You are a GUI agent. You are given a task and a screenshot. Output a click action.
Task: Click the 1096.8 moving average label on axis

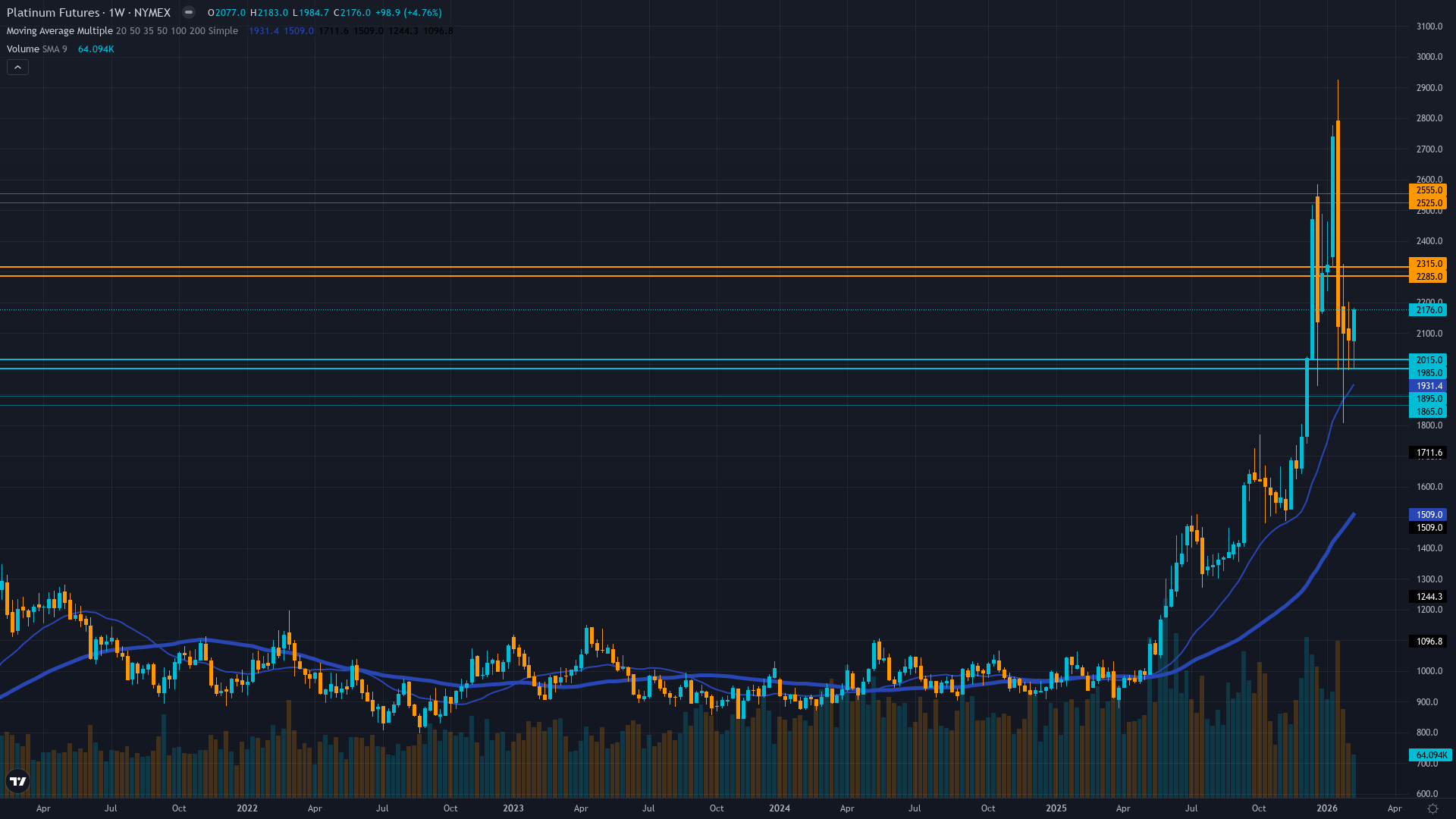[1428, 642]
